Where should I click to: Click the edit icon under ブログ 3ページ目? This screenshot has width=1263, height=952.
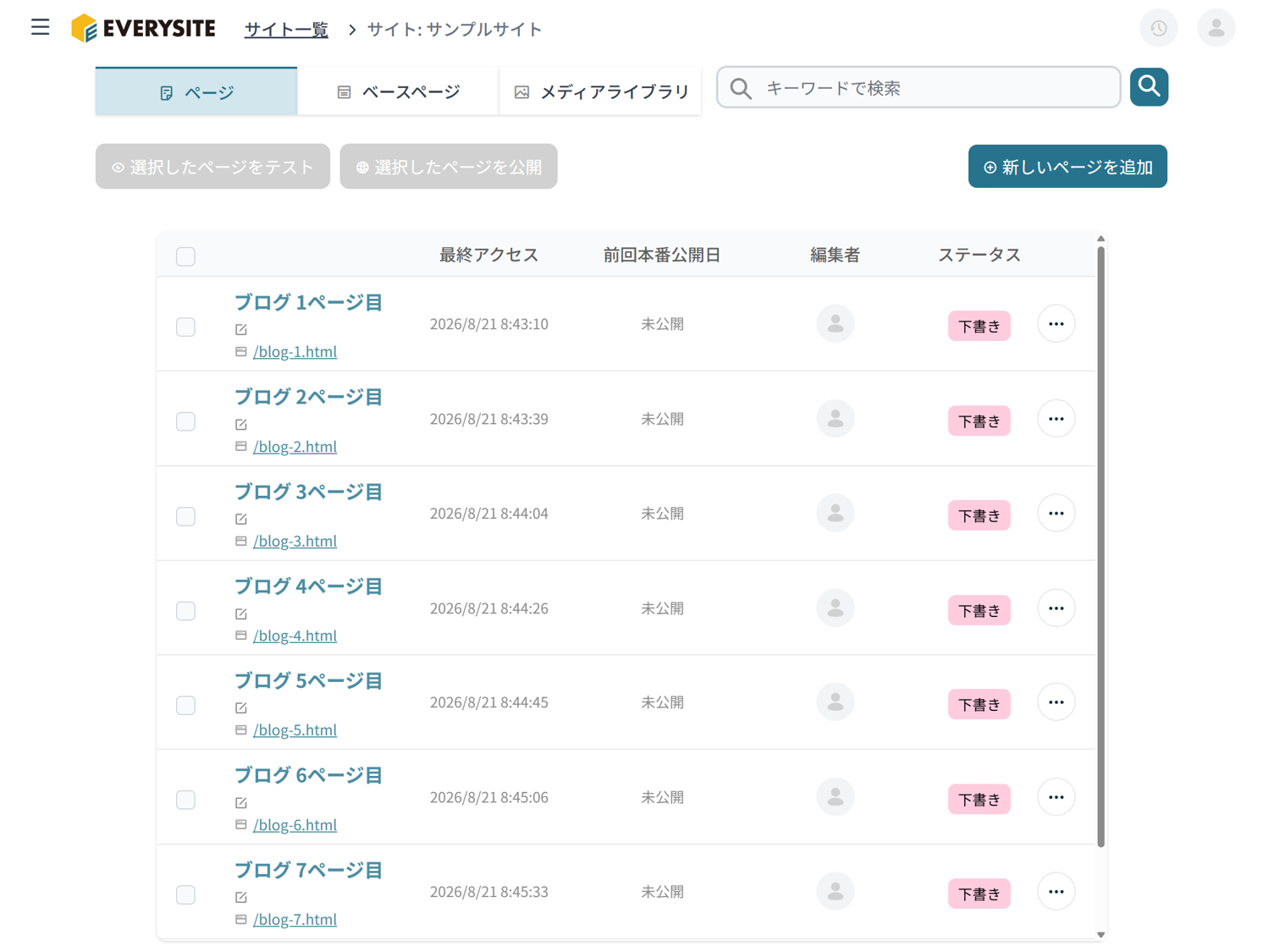tap(241, 519)
